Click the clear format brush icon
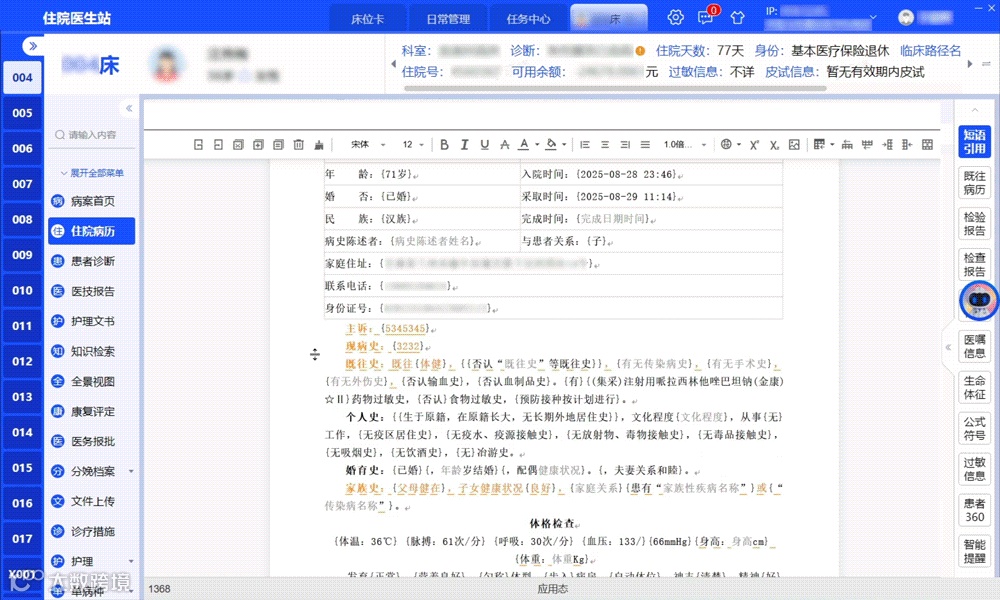Screen dimensions: 1000x600 (x=319, y=145)
